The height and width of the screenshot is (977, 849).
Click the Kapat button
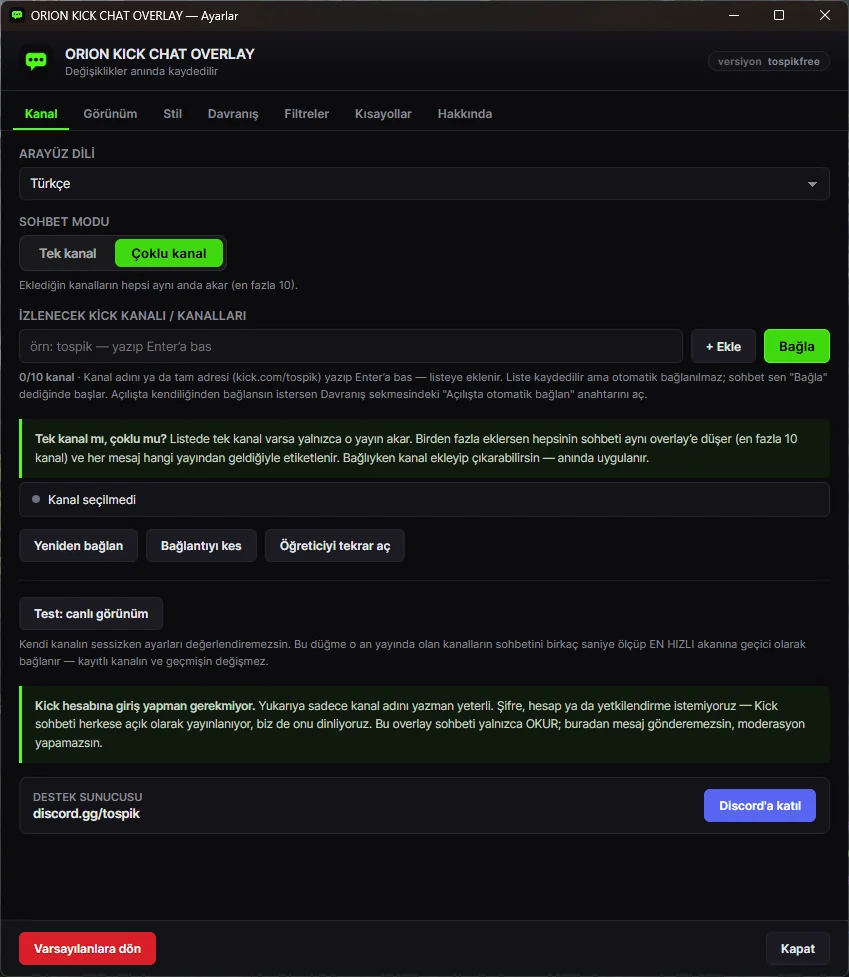pyautogui.click(x=798, y=948)
